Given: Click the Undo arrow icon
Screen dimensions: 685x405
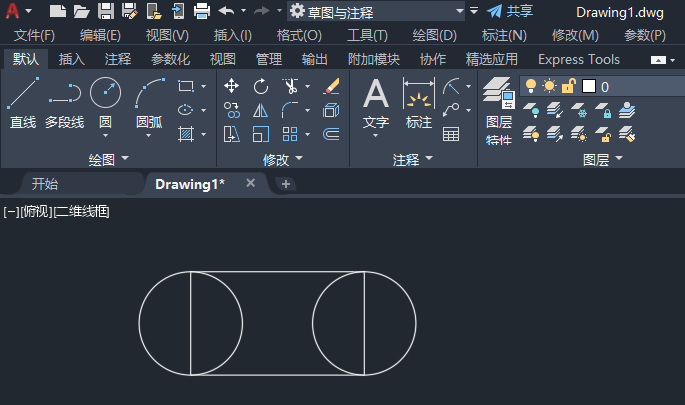Looking at the screenshot, I should pos(226,11).
